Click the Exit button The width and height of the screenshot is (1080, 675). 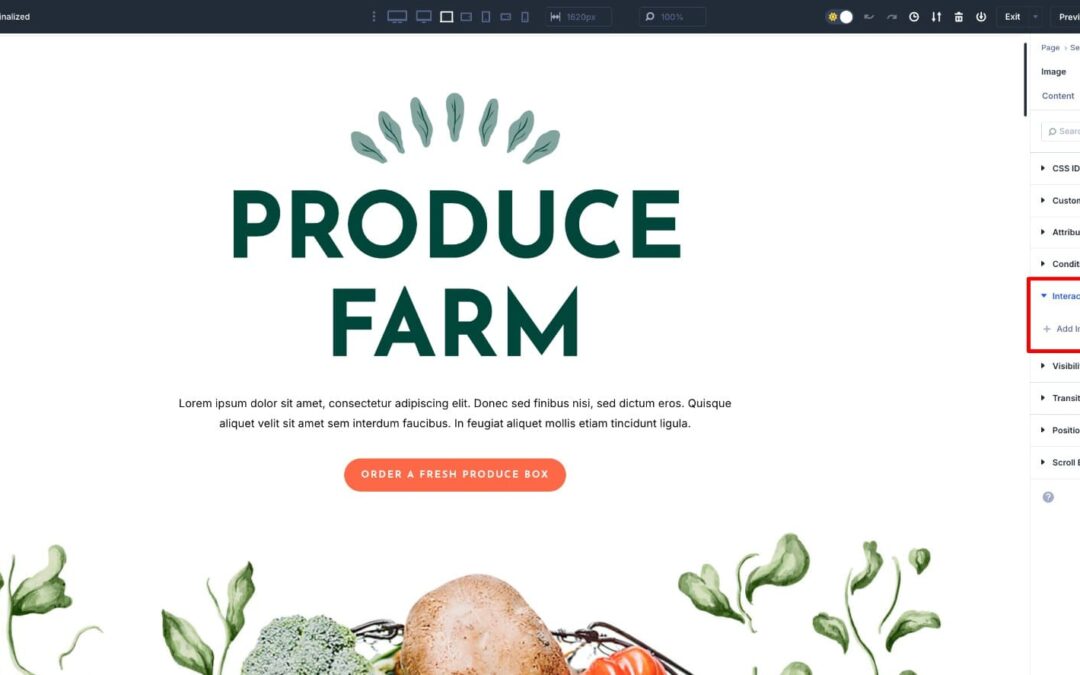1012,17
